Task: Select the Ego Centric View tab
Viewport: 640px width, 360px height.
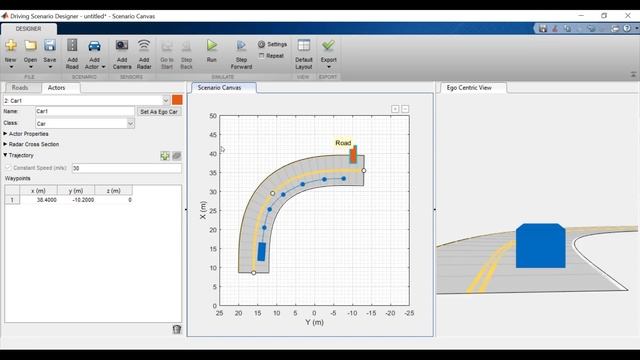Action: click(x=469, y=88)
